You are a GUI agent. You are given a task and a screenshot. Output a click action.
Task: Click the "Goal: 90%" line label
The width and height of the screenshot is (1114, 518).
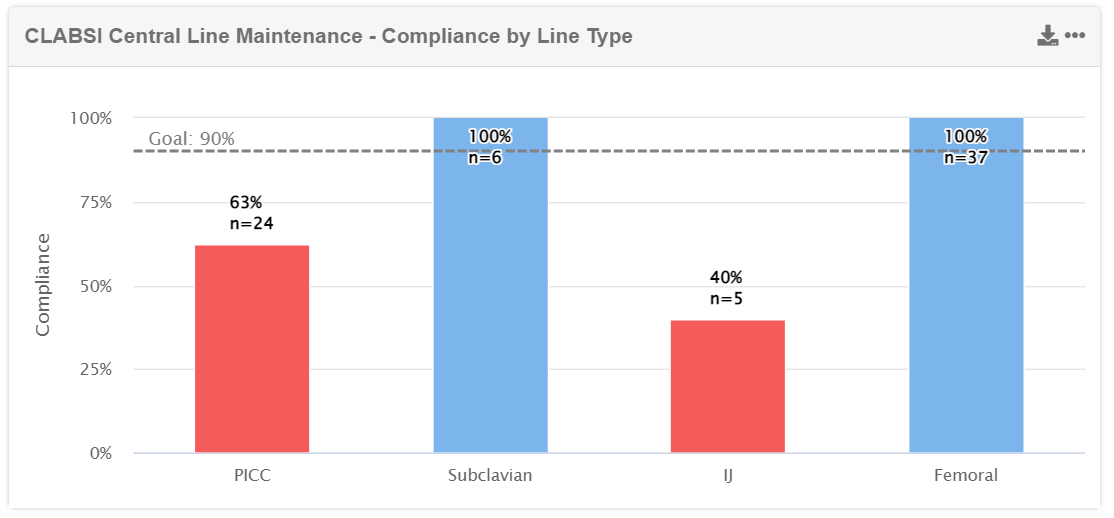192,139
